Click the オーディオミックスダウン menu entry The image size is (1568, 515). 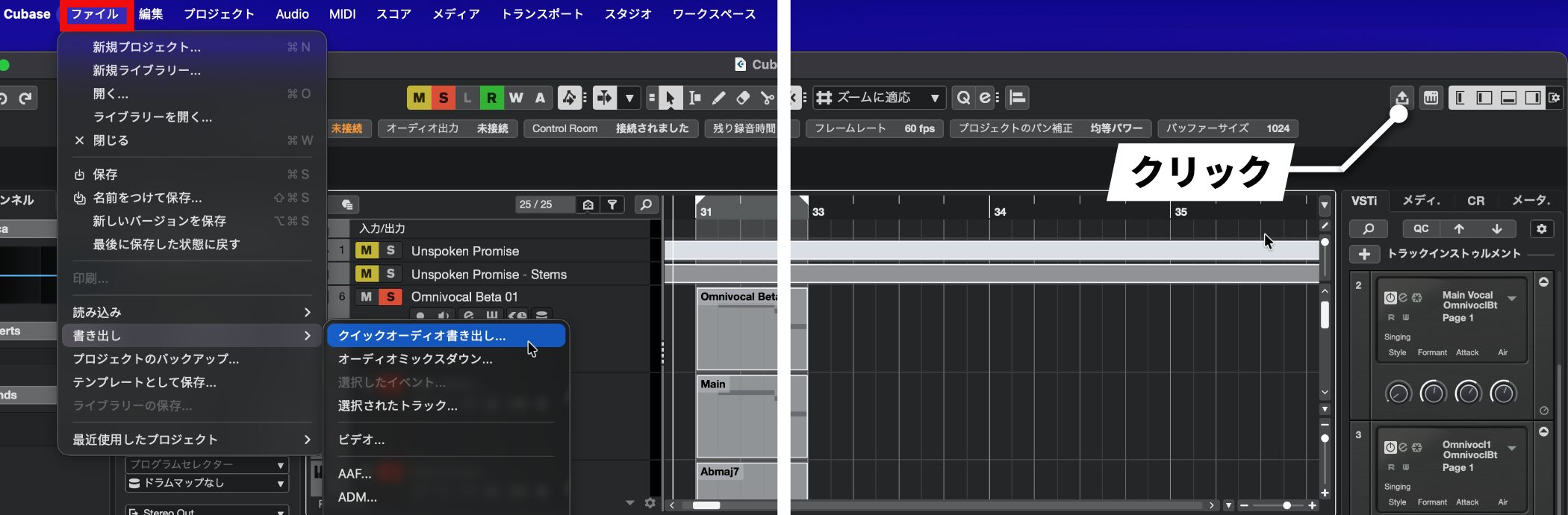click(415, 359)
